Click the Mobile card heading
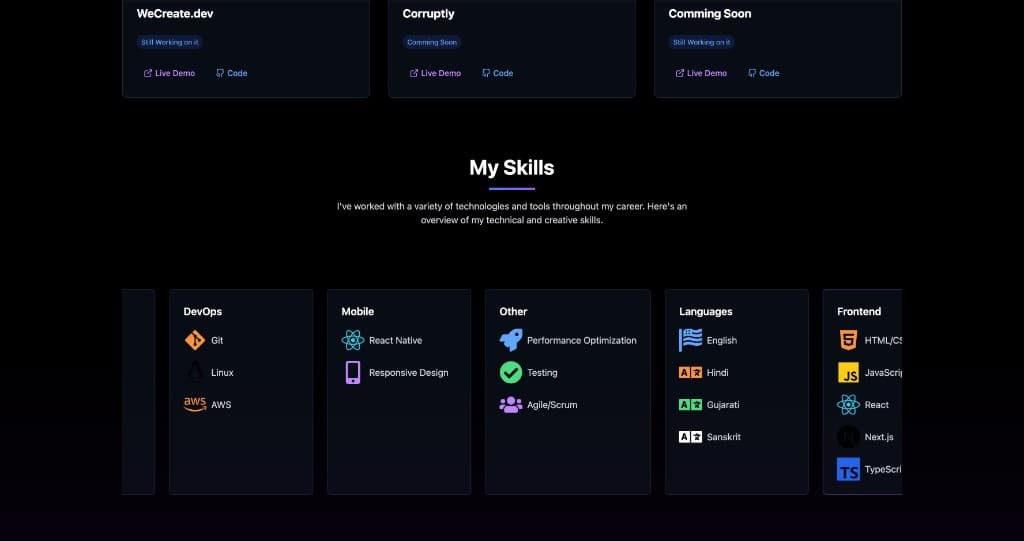The height and width of the screenshot is (541, 1024). tap(358, 312)
